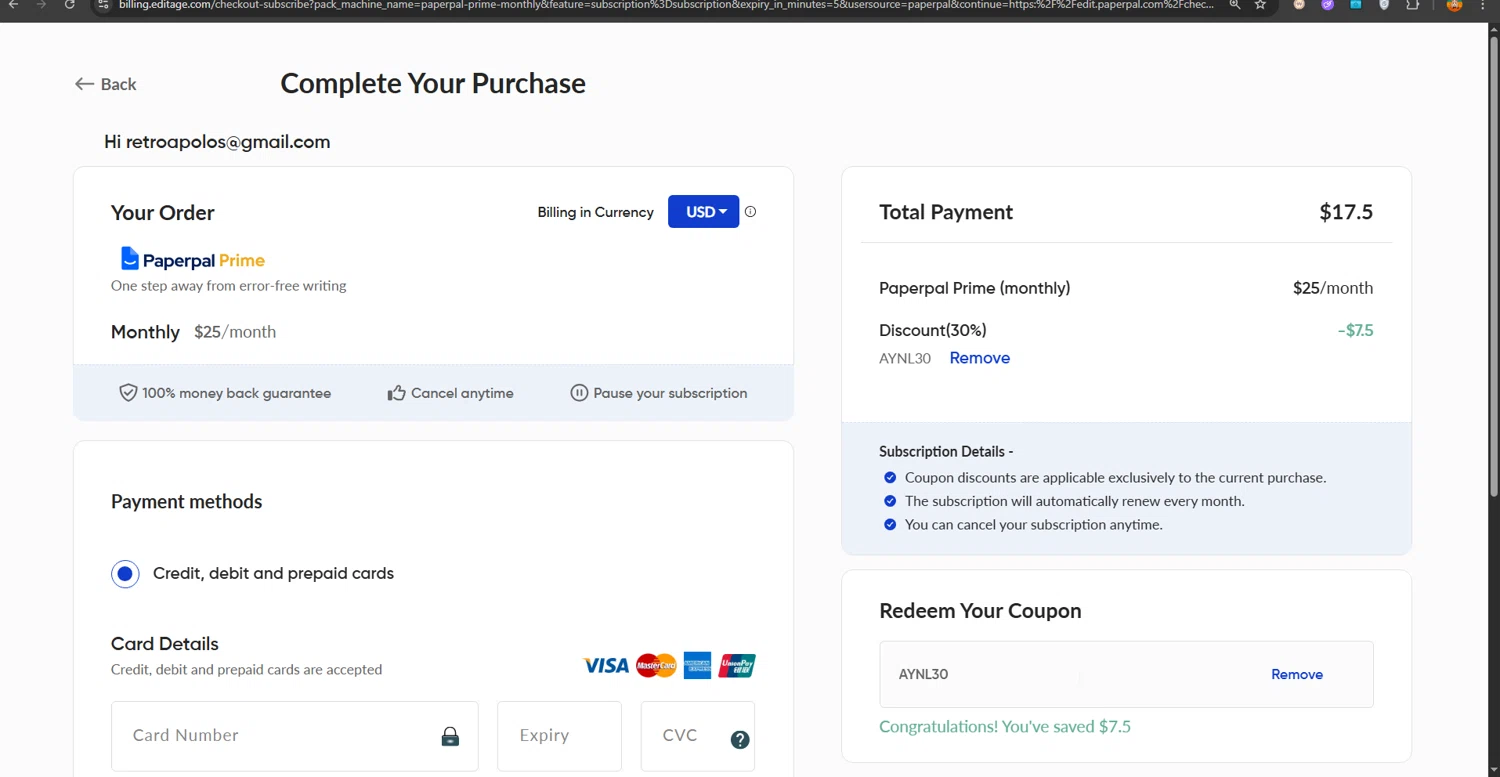
Task: Bookmark this page with the star icon
Action: click(x=1261, y=5)
